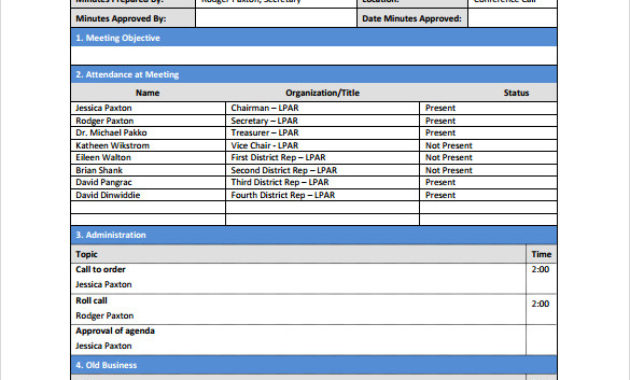630x380 pixels.
Task: Click the 'Call to order' topic
Action: (100, 270)
